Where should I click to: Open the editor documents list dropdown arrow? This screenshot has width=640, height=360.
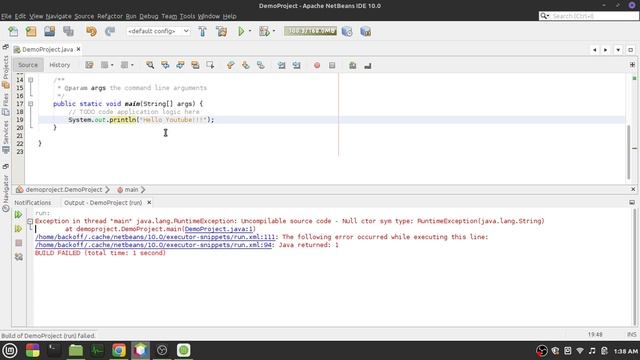tap(618, 50)
